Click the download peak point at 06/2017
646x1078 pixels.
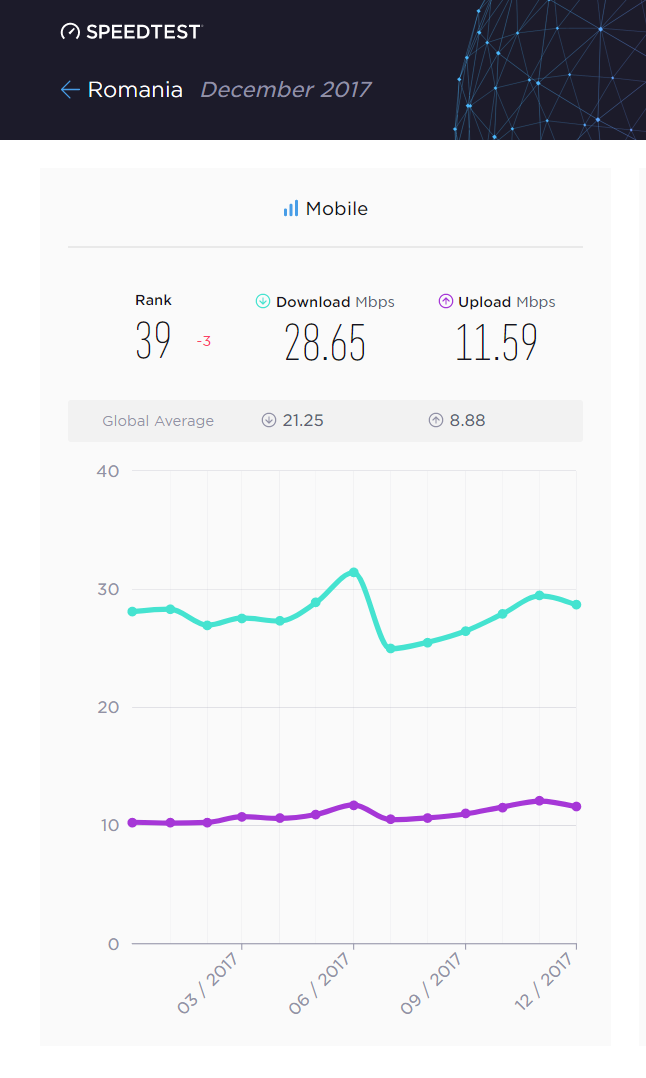[x=354, y=572]
